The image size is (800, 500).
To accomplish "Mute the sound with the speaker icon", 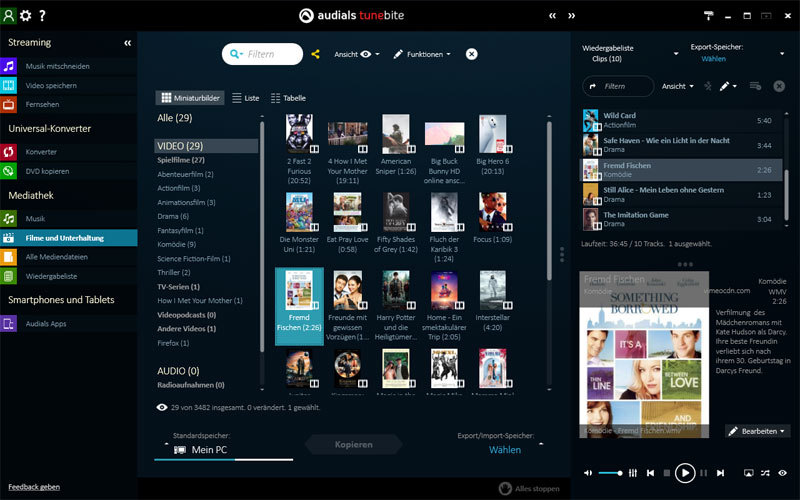I will click(588, 473).
